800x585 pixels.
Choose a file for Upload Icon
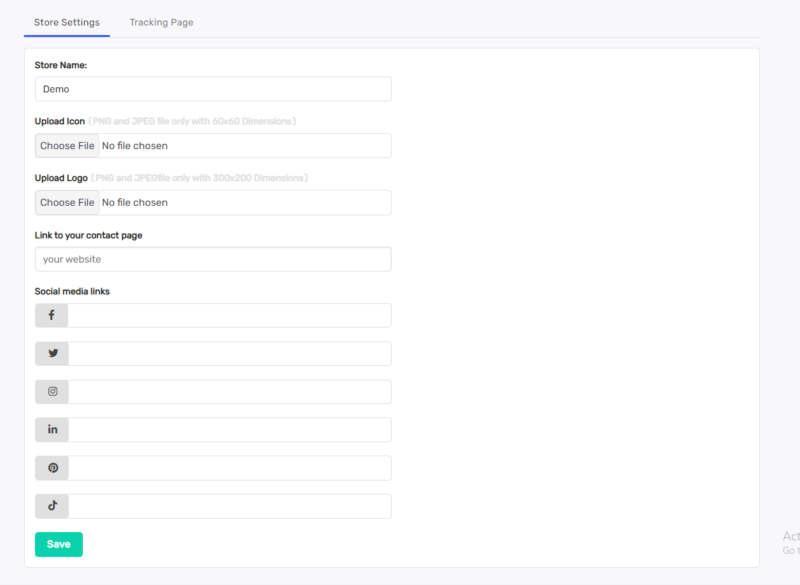click(67, 146)
